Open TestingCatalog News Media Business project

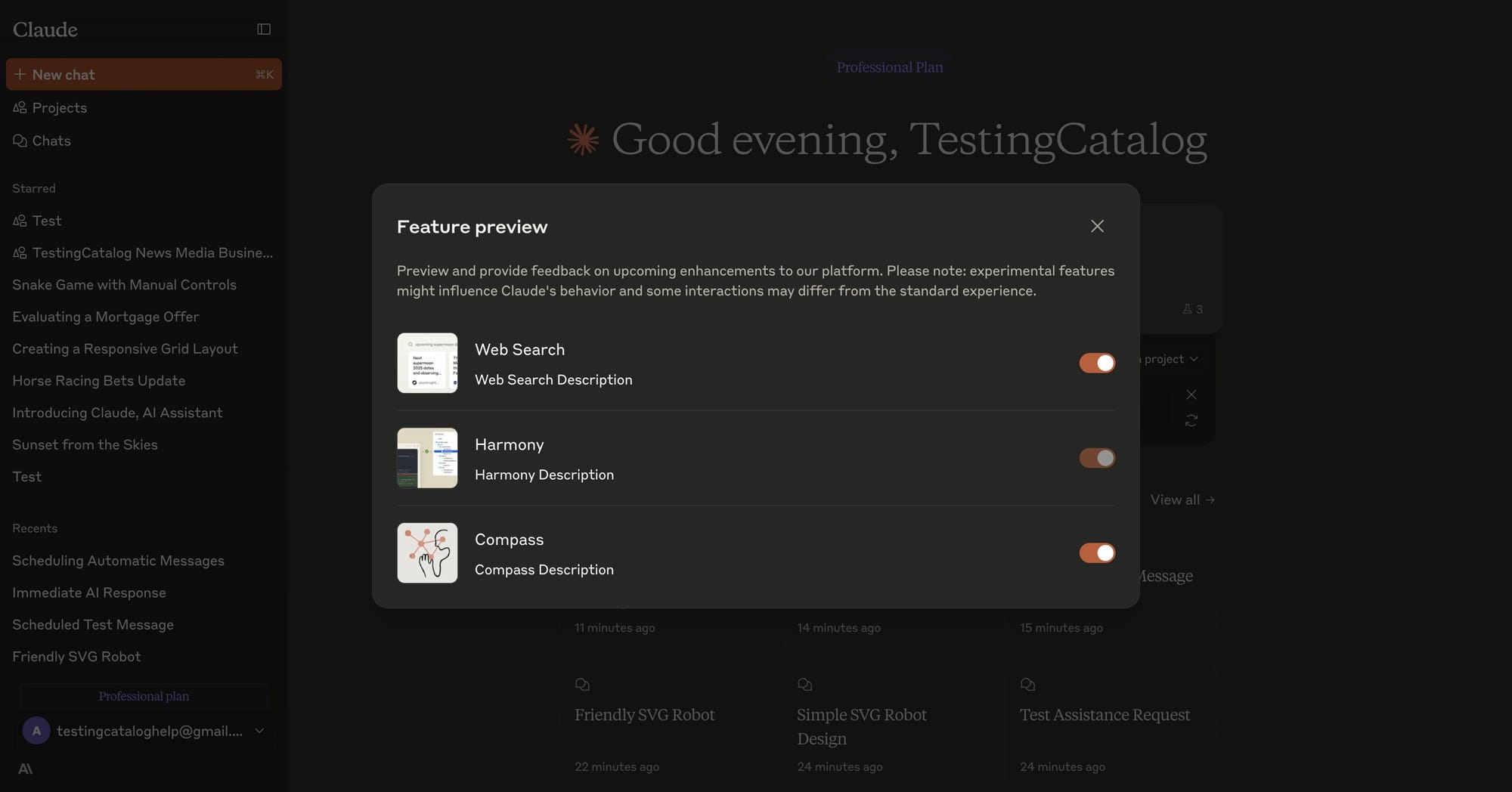coord(144,253)
